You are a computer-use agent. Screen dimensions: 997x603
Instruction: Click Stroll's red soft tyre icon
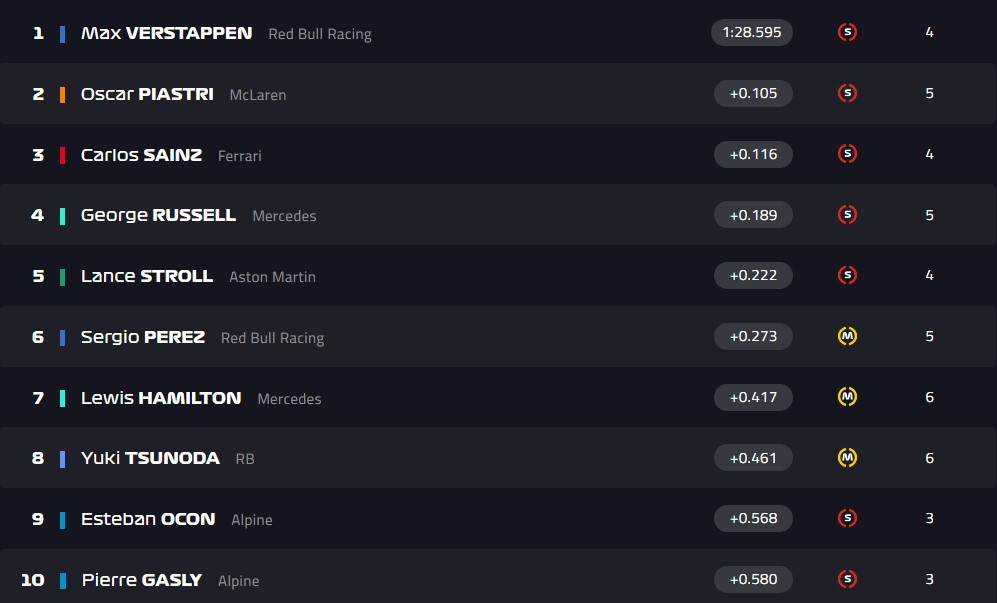point(847,275)
